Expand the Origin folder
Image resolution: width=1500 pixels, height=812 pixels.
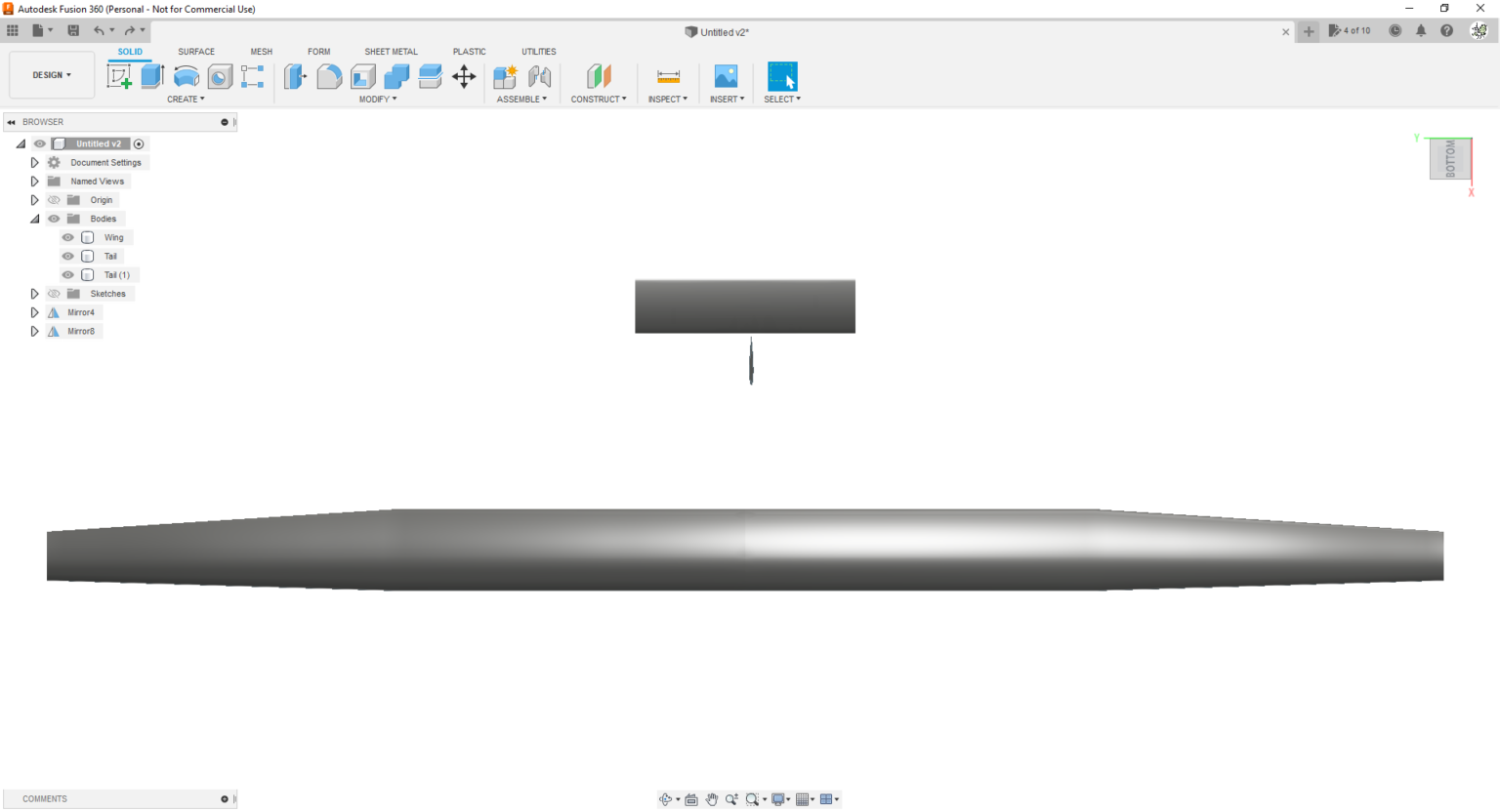(x=35, y=199)
